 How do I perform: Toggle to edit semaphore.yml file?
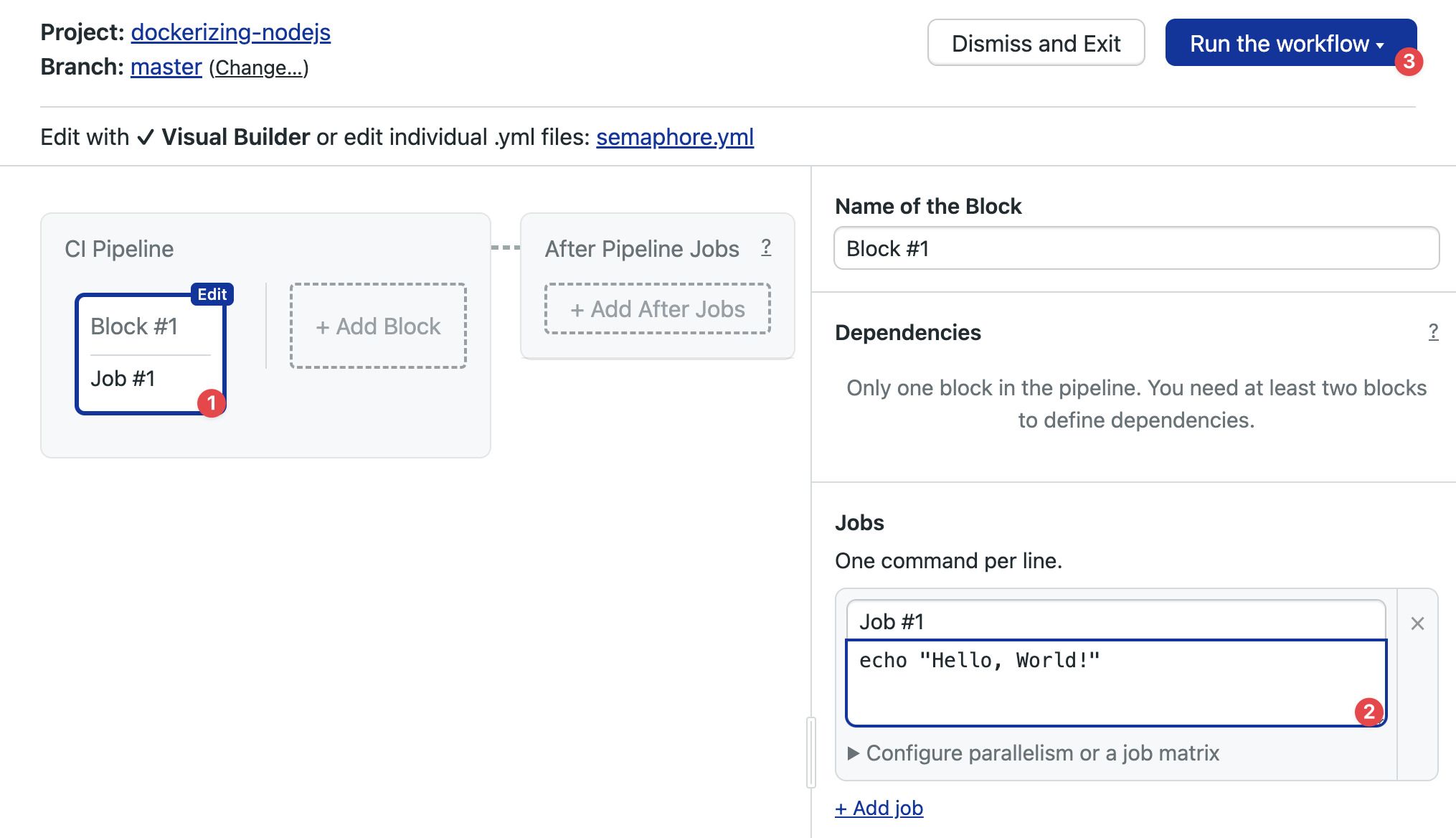click(x=674, y=136)
